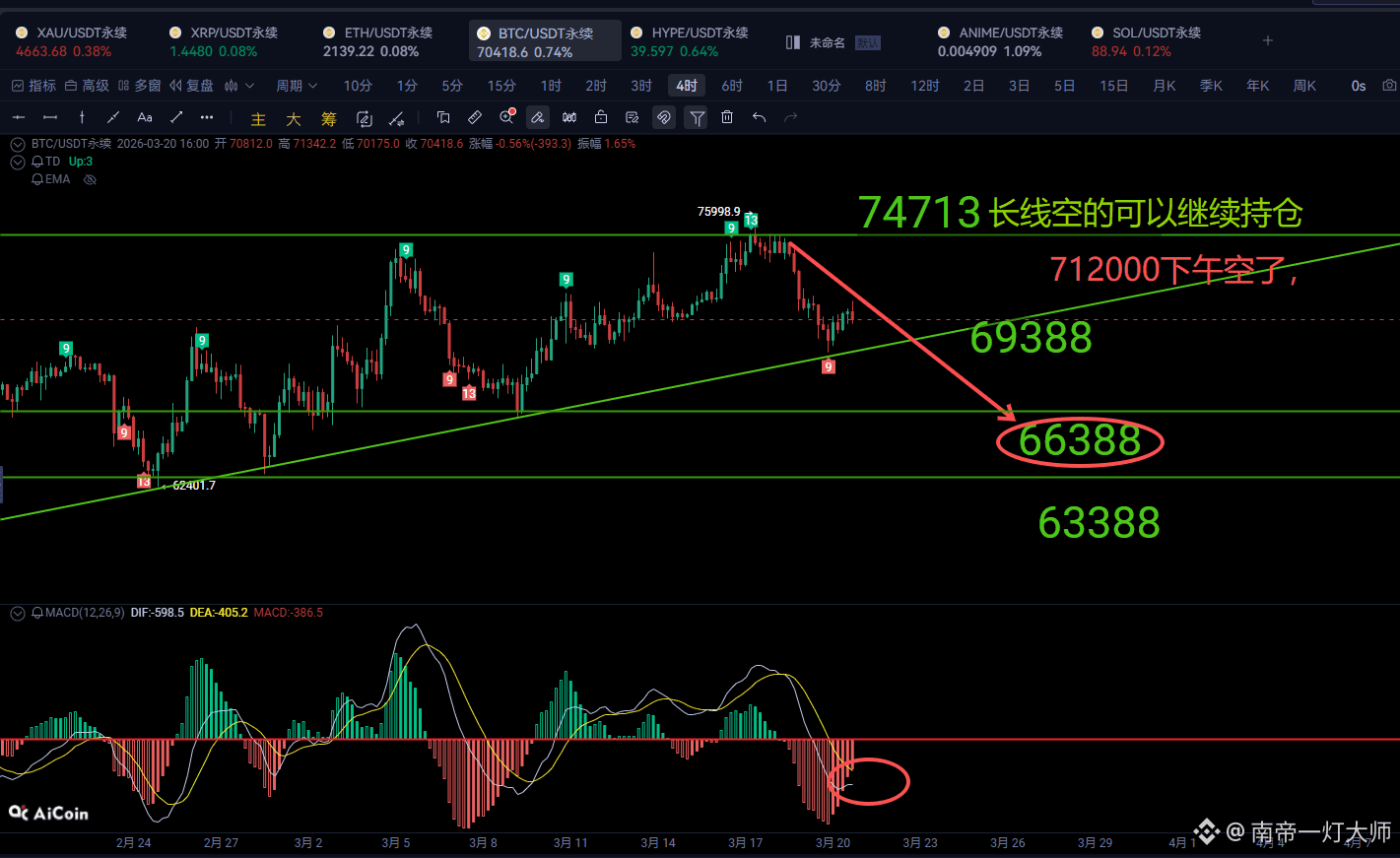The width and height of the screenshot is (1400, 858).
Task: Open the 多窗 multi-window button
Action: coord(139,86)
